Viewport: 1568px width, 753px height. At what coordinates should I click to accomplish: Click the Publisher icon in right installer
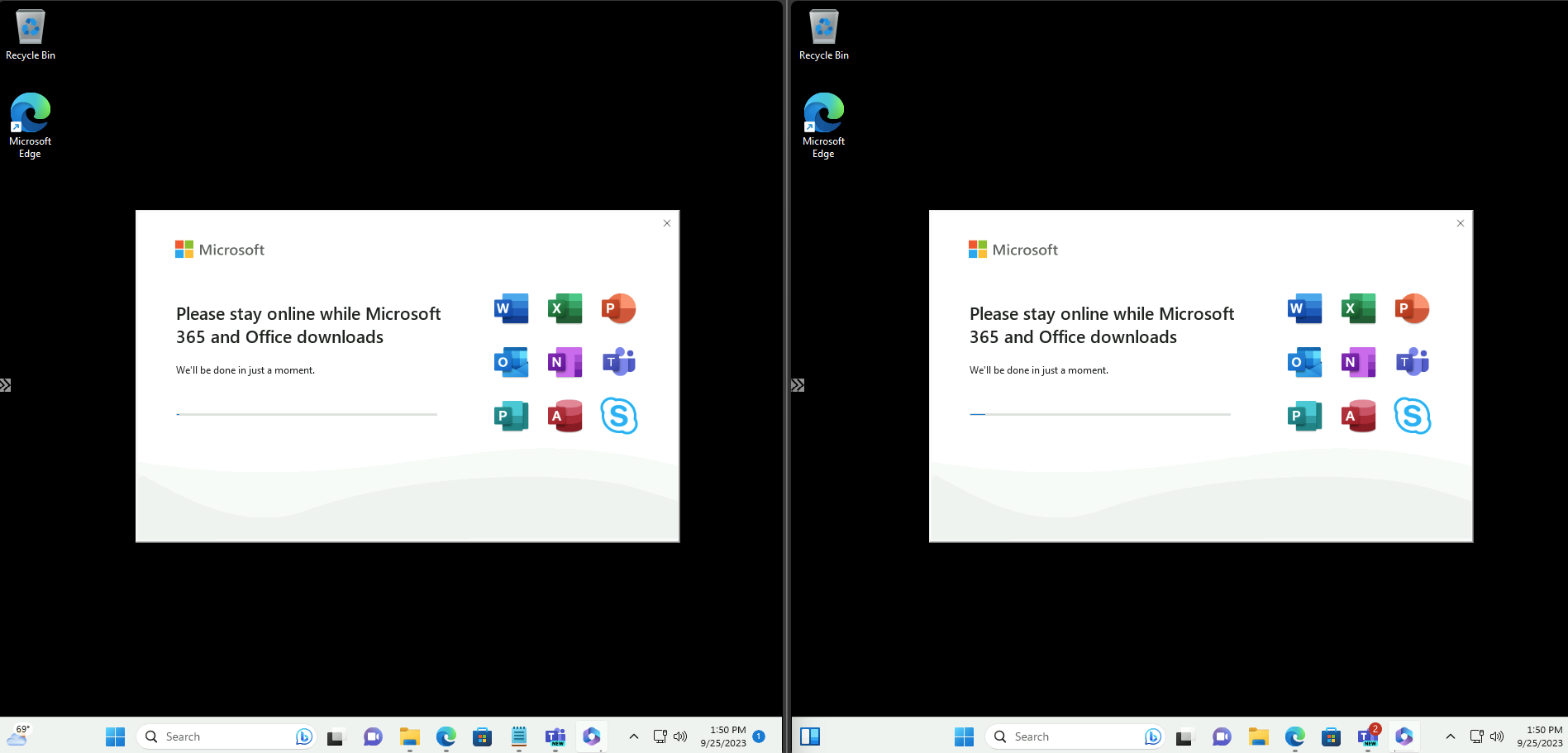coord(1304,416)
